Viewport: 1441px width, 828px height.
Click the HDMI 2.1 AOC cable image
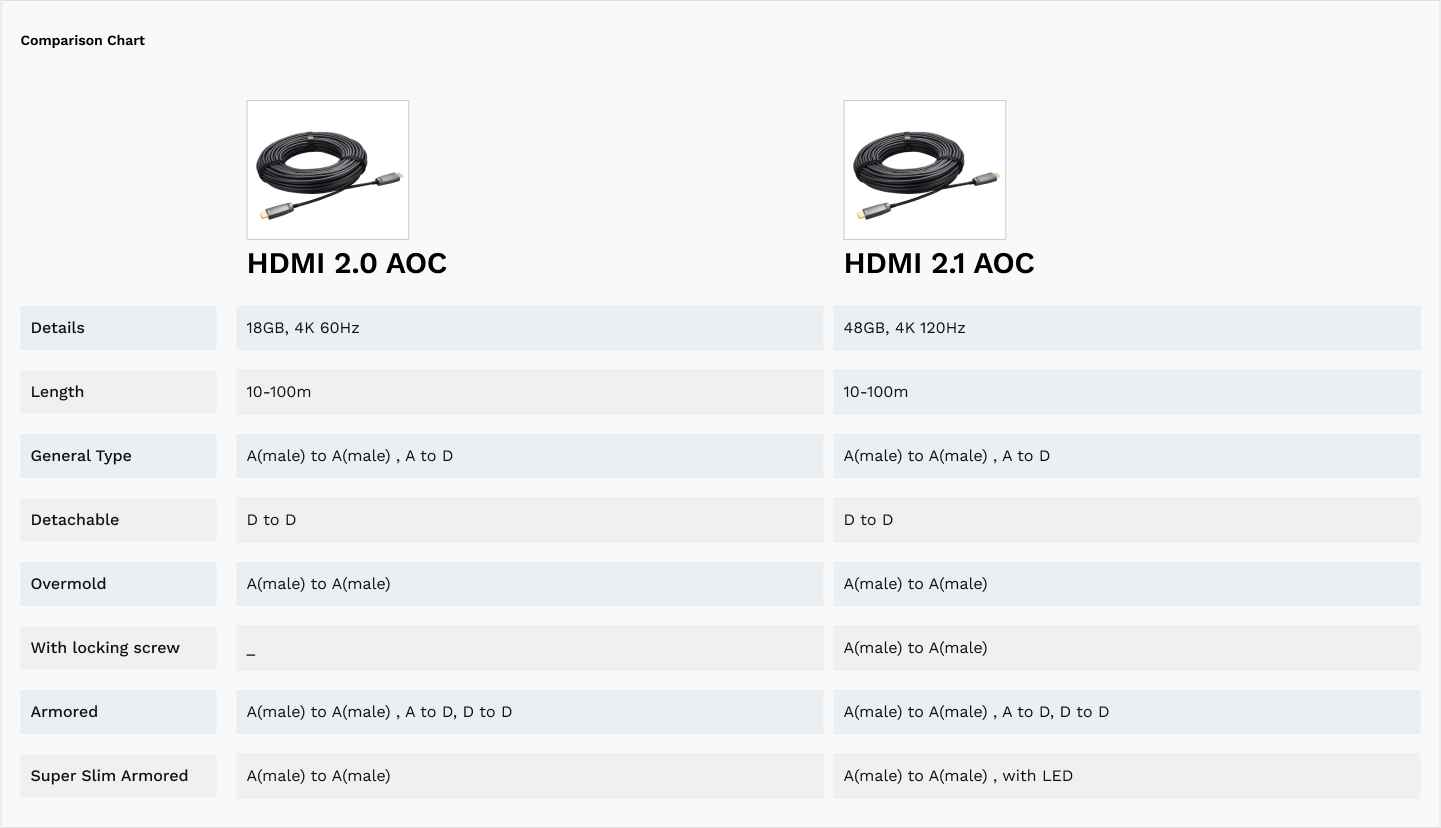[x=924, y=170]
